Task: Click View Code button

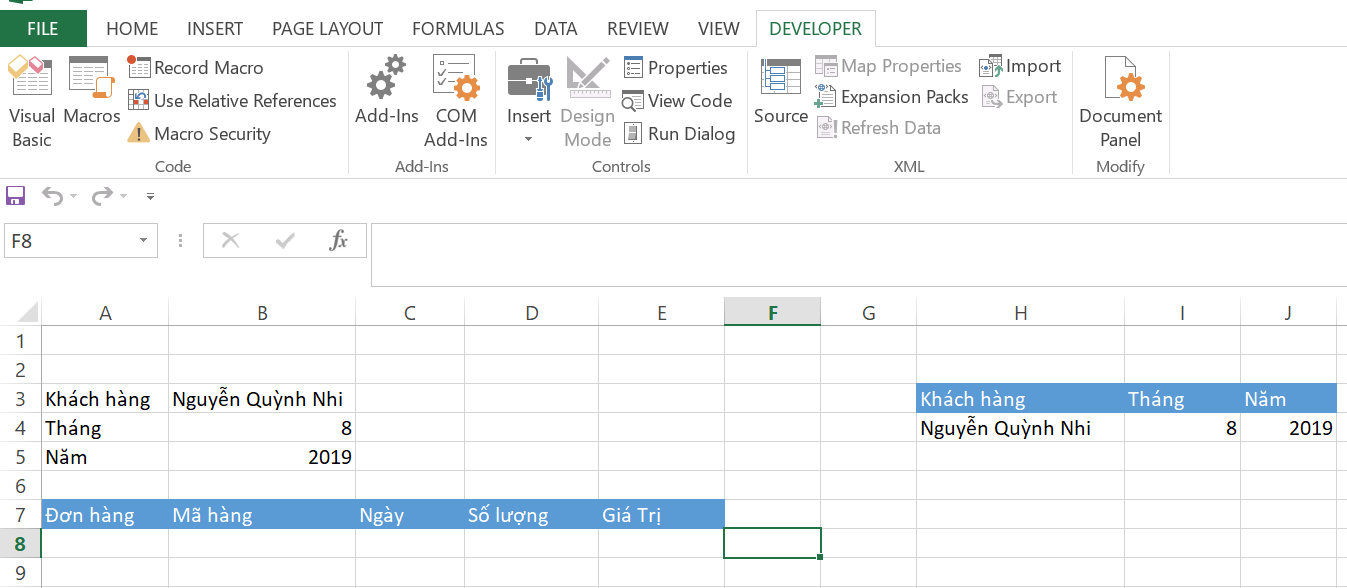Action: [678, 101]
